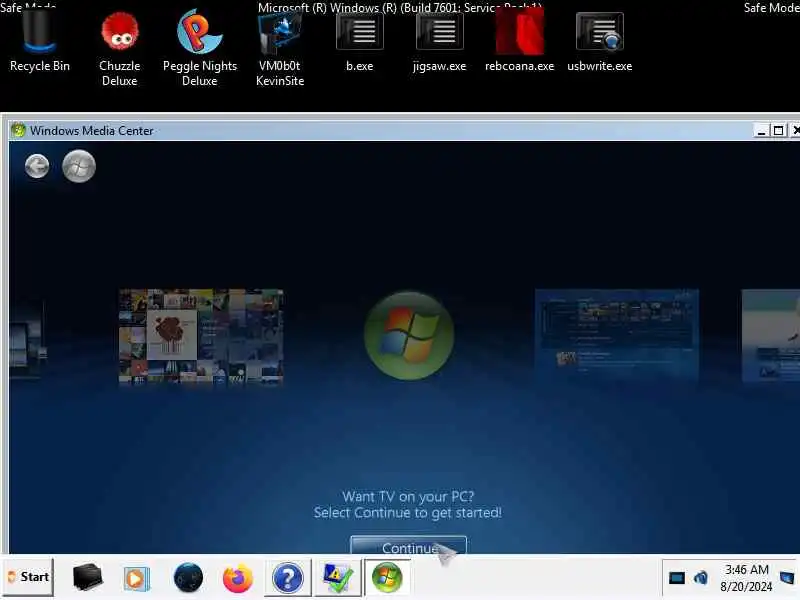Click Continue to set up TV
Viewport: 800px width, 600px height.
[408, 545]
